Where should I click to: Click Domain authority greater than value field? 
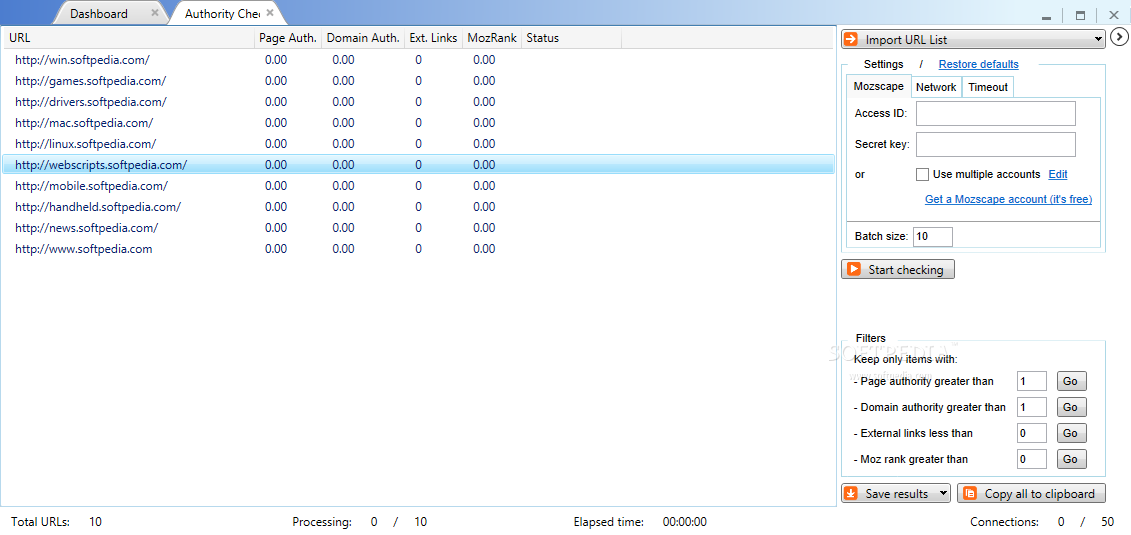pyautogui.click(x=1031, y=407)
